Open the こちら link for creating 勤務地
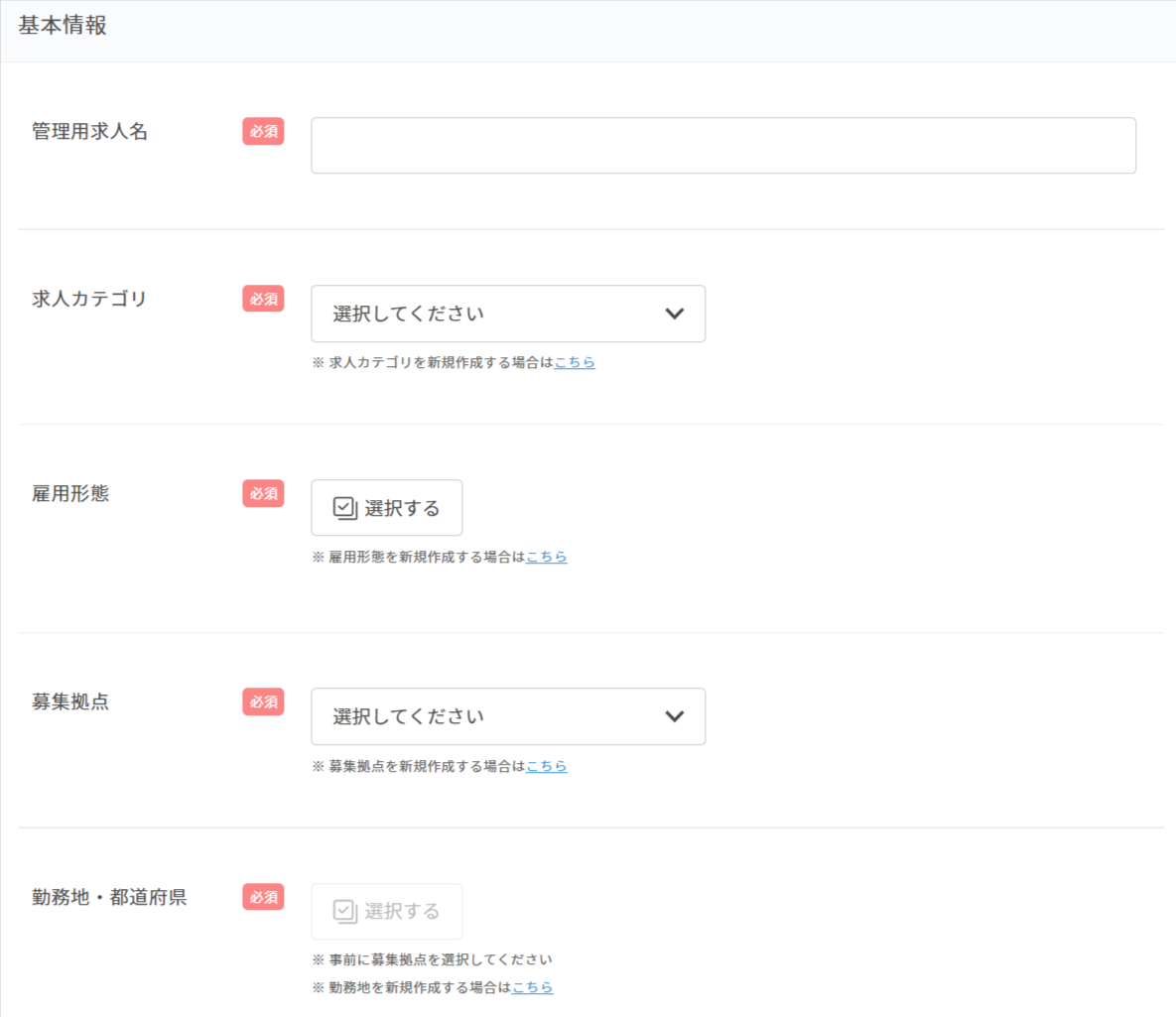Viewport: 1176px width, 1017px height. tap(533, 987)
